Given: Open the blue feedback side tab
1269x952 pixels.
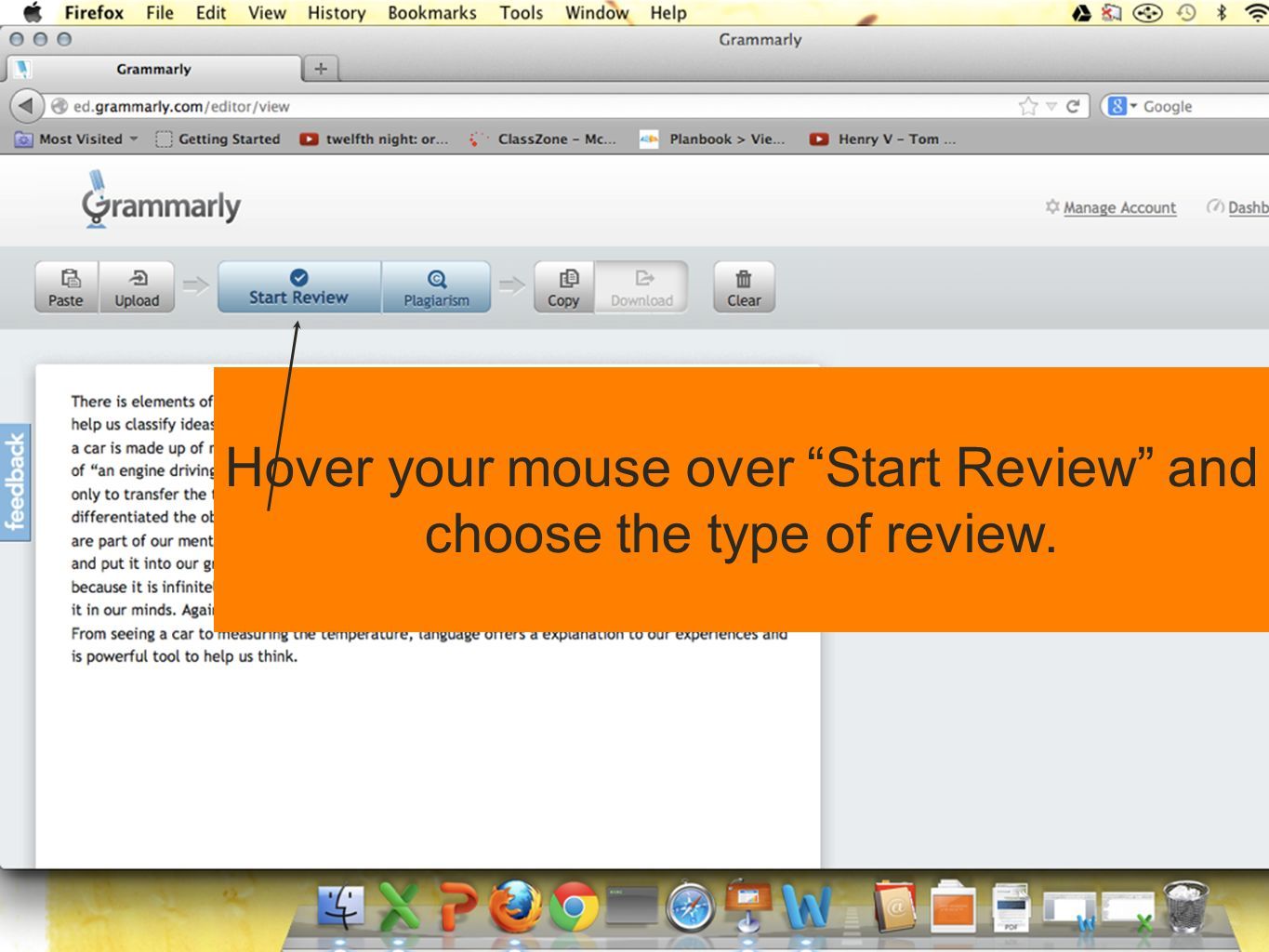Looking at the screenshot, I should 15,483.
